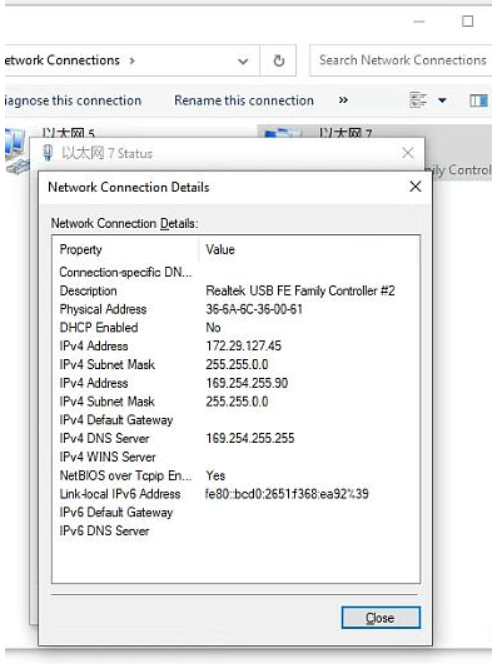This screenshot has height=665, width=492.
Task: Click Rename this connection command
Action: 244,101
